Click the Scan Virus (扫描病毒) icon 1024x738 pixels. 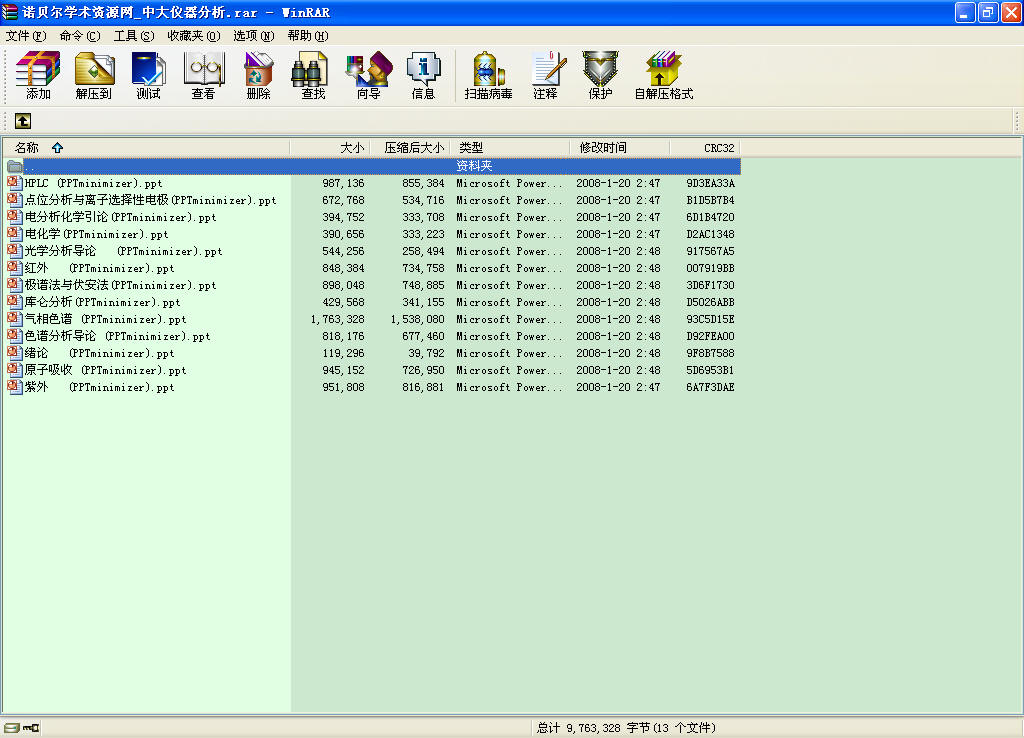488,75
